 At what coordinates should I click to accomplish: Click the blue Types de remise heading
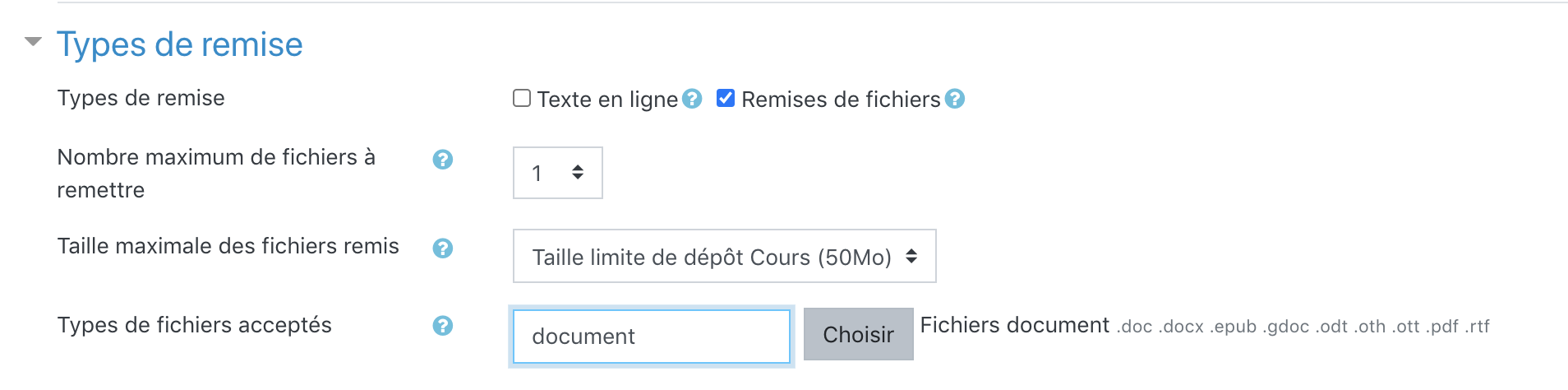tap(179, 44)
